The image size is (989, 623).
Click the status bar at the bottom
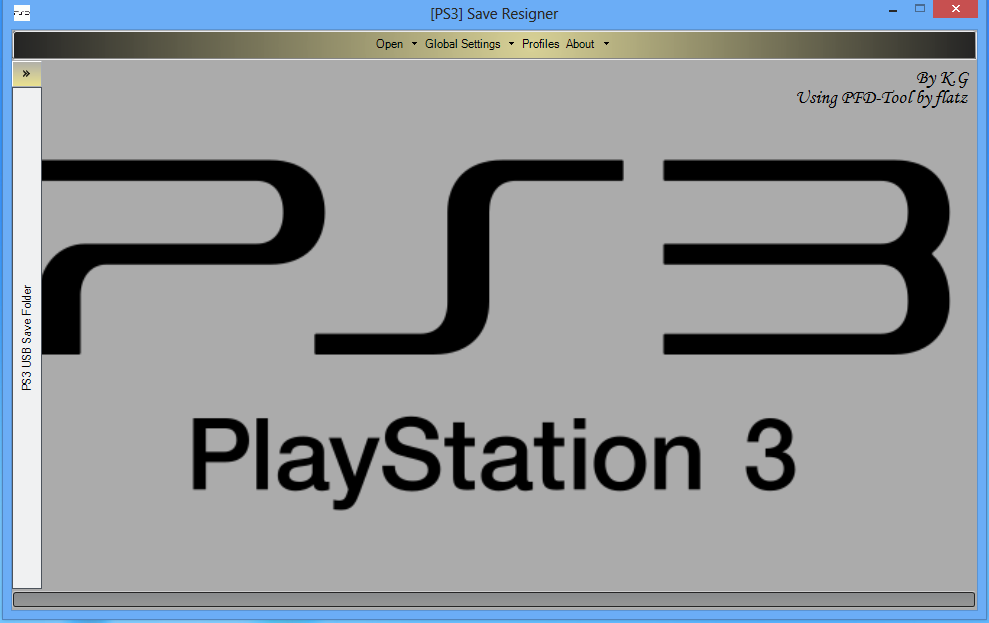pos(494,598)
